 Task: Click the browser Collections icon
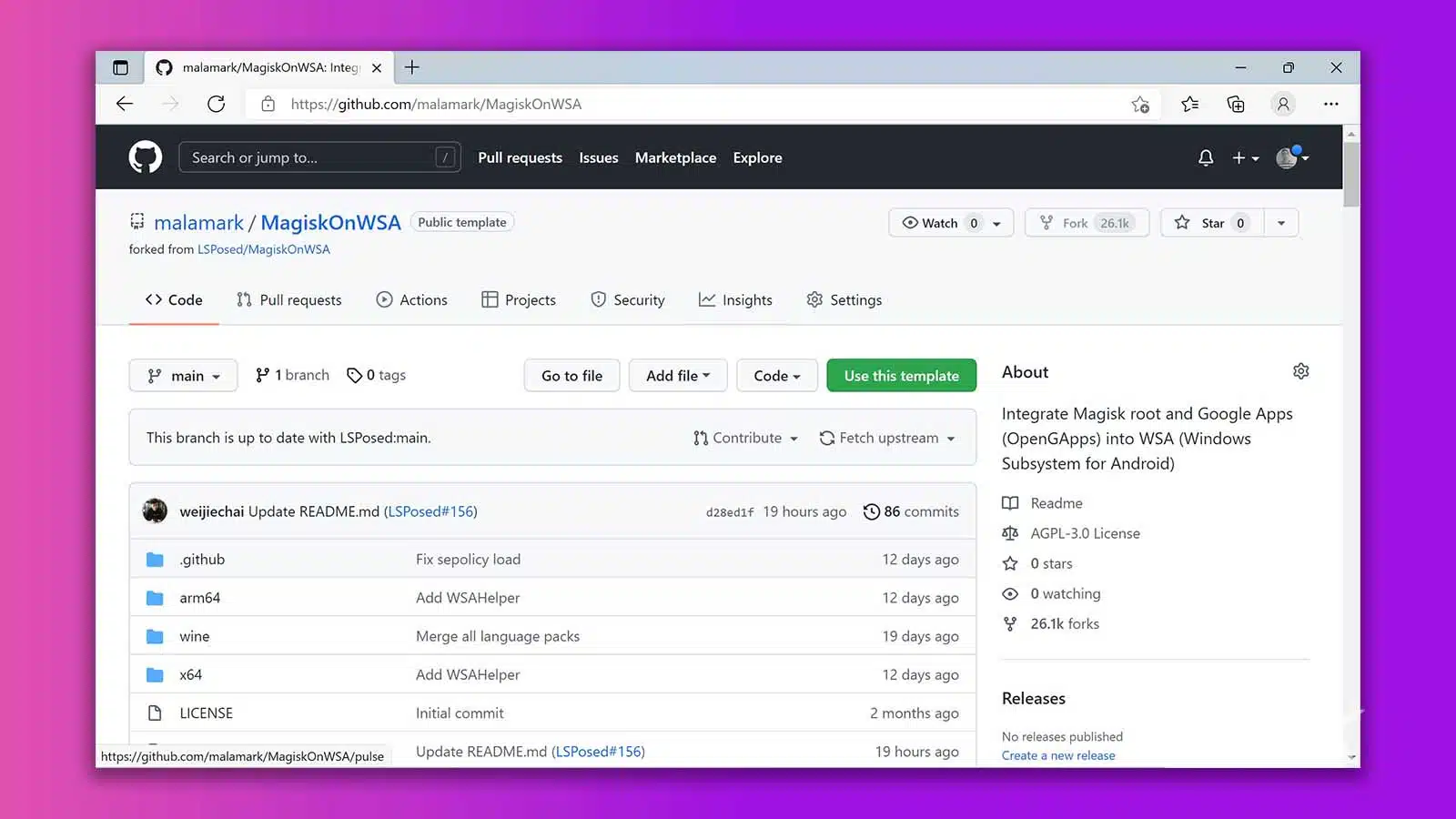coord(1236,104)
